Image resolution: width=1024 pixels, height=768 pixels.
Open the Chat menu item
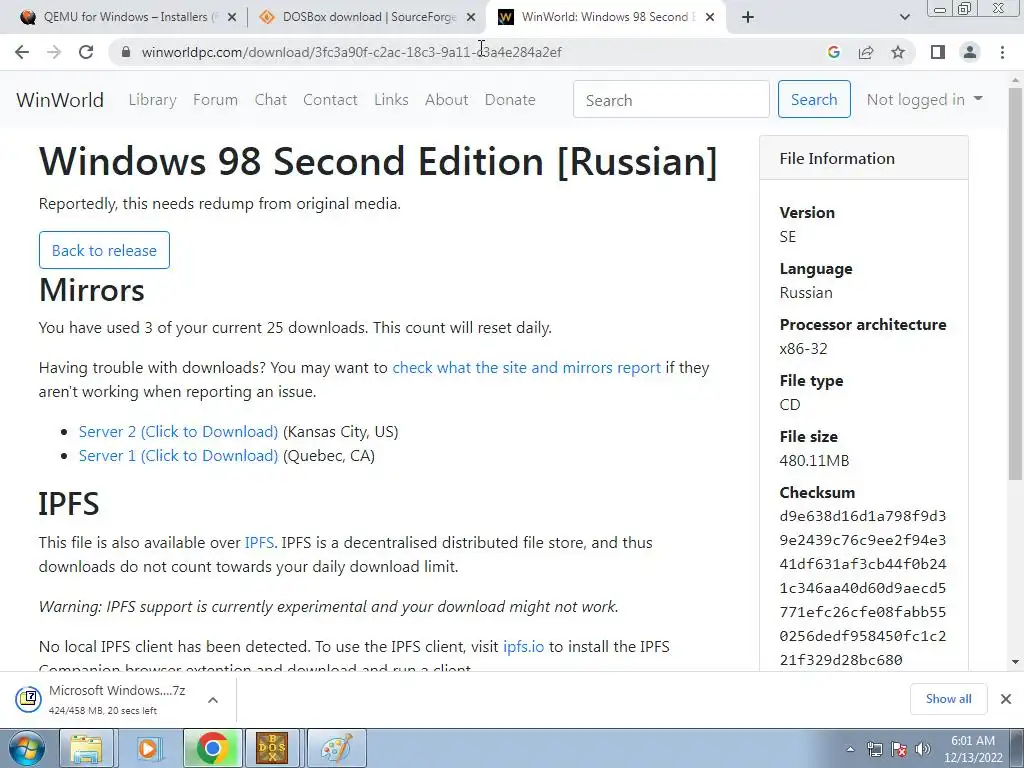tap(270, 100)
